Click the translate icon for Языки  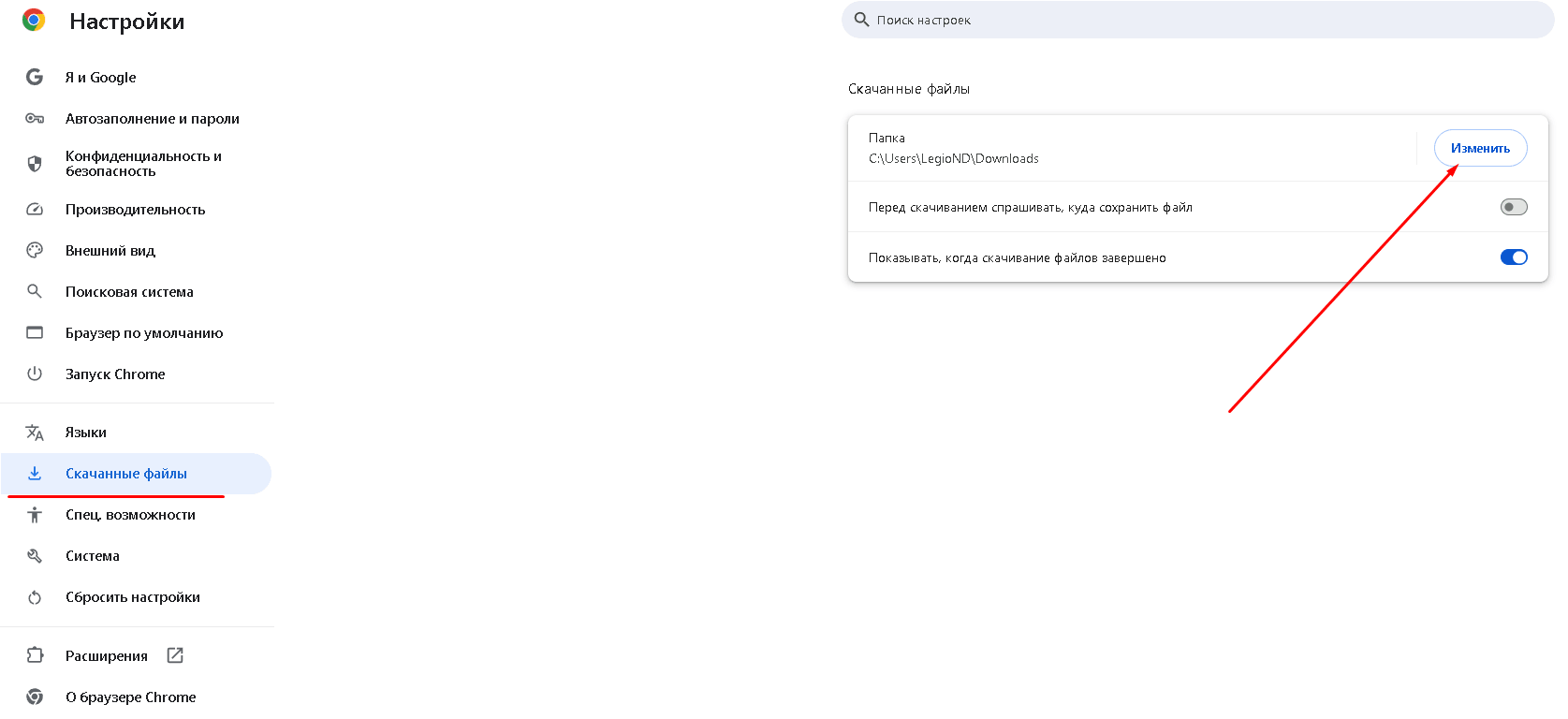pos(35,433)
